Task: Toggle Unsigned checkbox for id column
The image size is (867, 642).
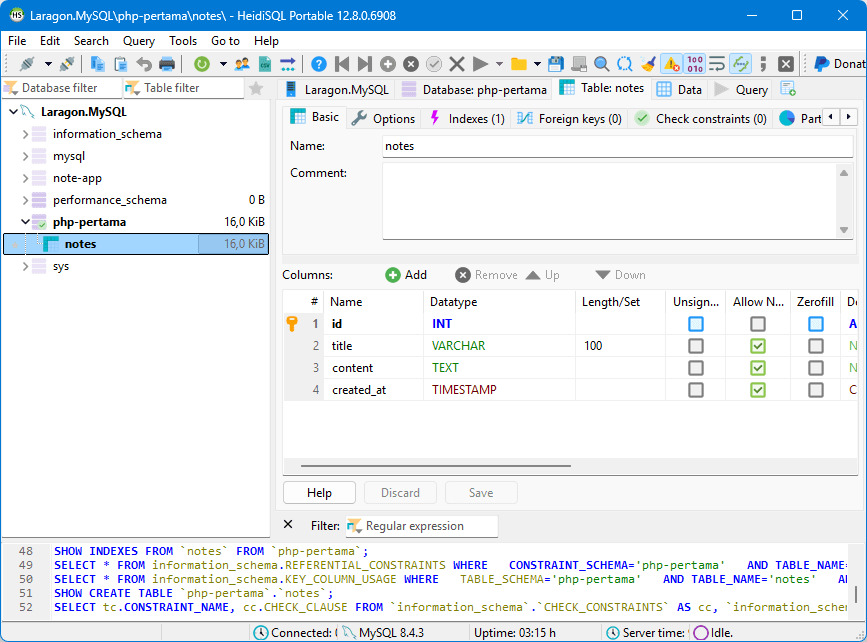Action: (696, 324)
